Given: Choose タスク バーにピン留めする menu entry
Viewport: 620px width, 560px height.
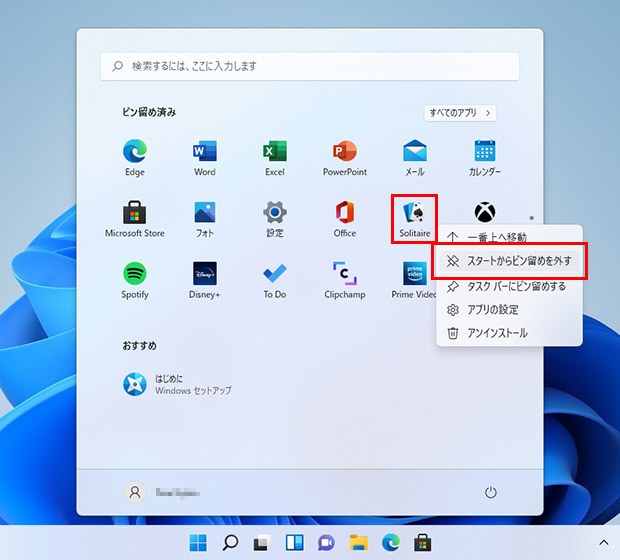Looking at the screenshot, I should coord(510,286).
